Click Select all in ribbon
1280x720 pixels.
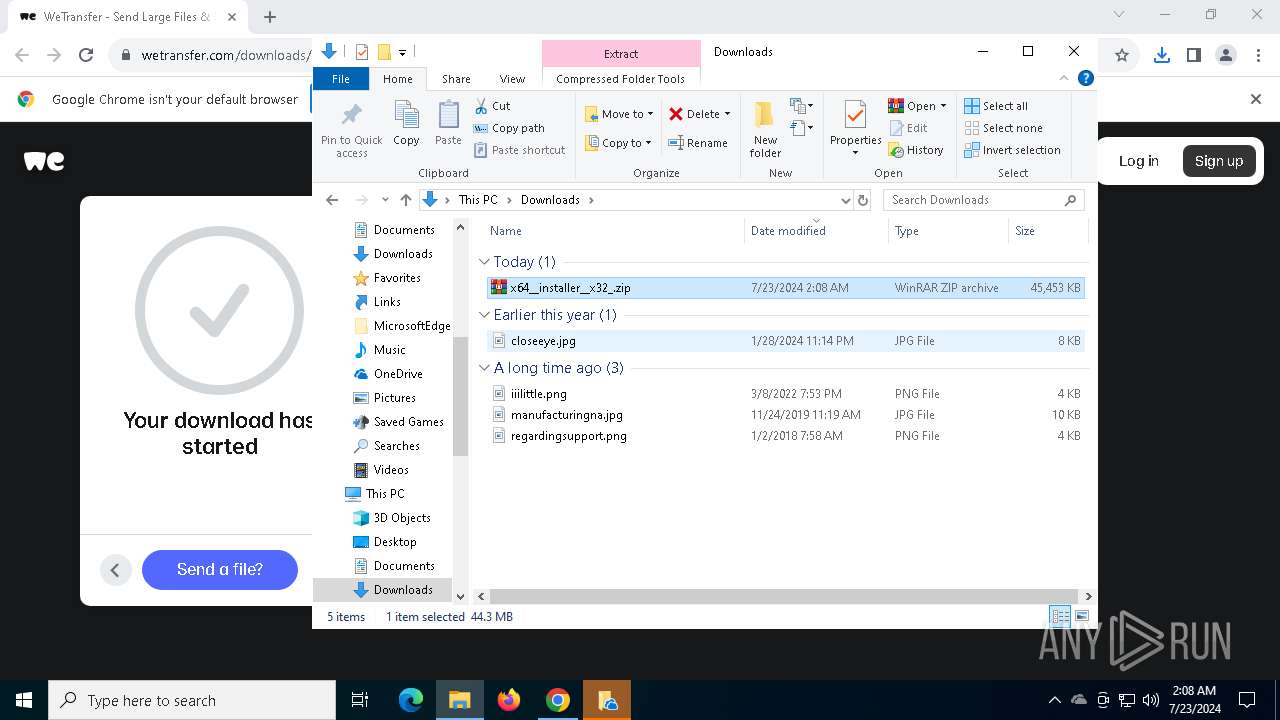996,106
